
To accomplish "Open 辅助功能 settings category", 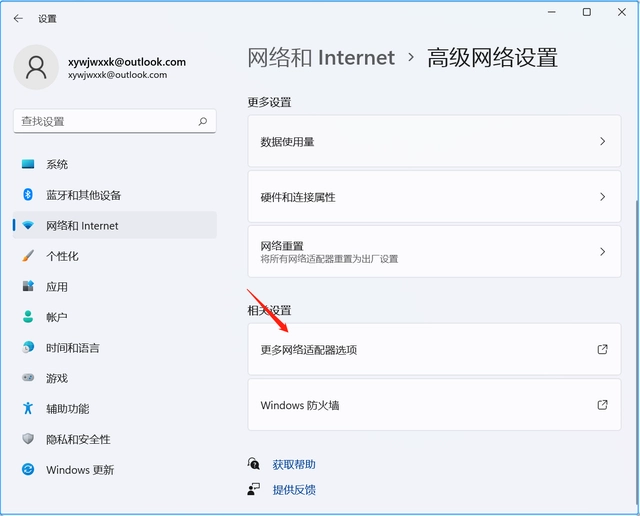I will point(115,408).
